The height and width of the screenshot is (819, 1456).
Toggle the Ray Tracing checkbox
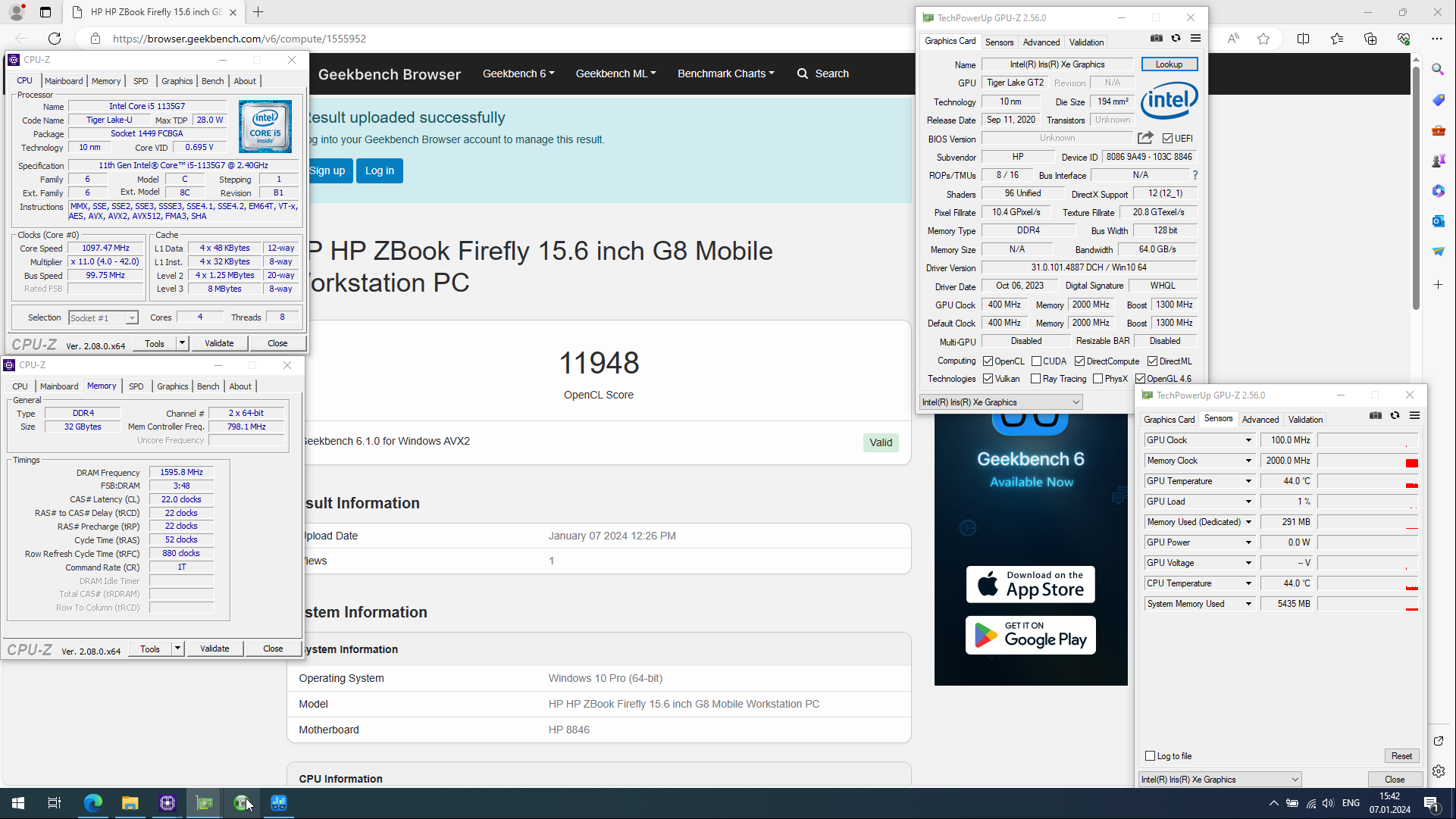(1035, 379)
